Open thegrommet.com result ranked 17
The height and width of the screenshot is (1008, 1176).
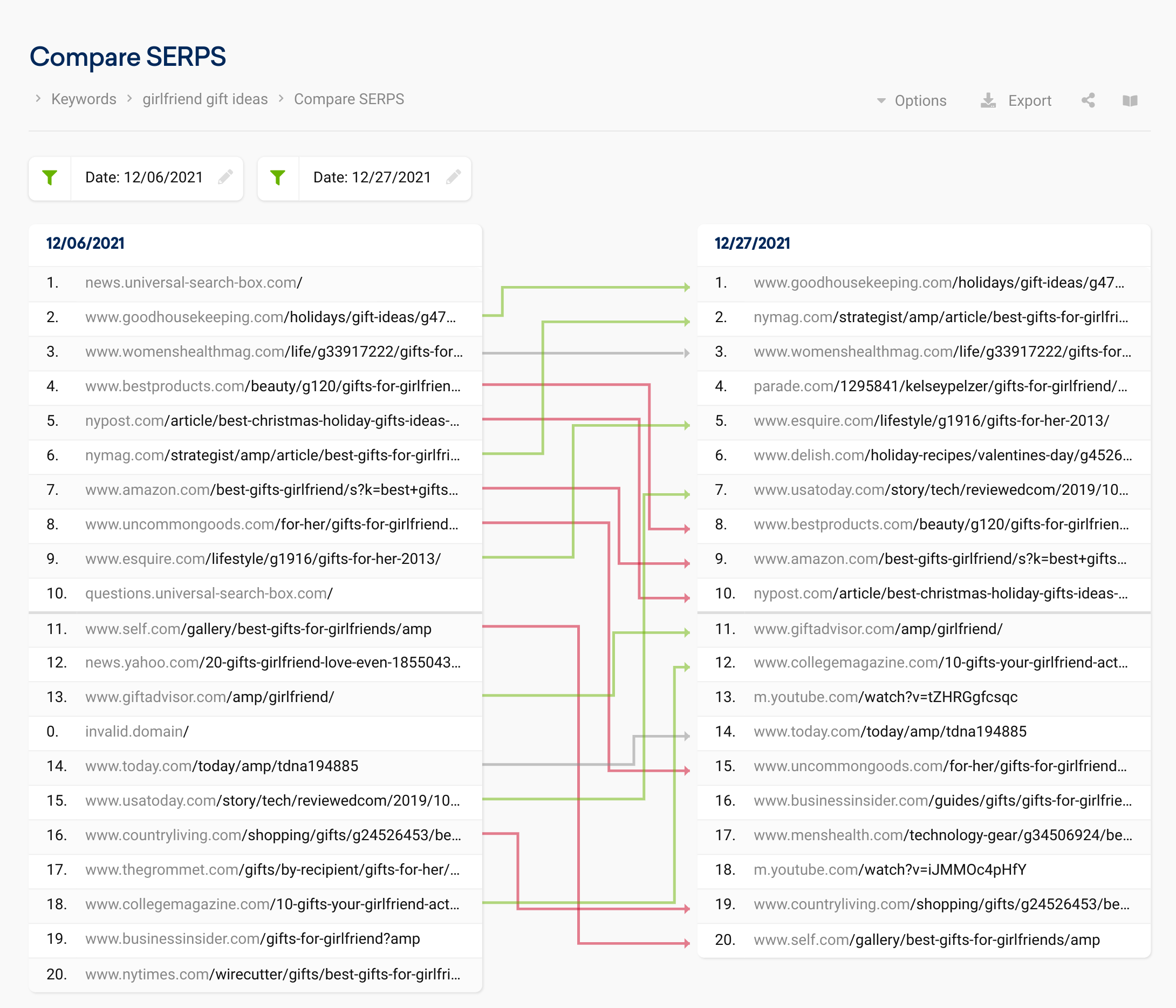pyautogui.click(x=272, y=870)
